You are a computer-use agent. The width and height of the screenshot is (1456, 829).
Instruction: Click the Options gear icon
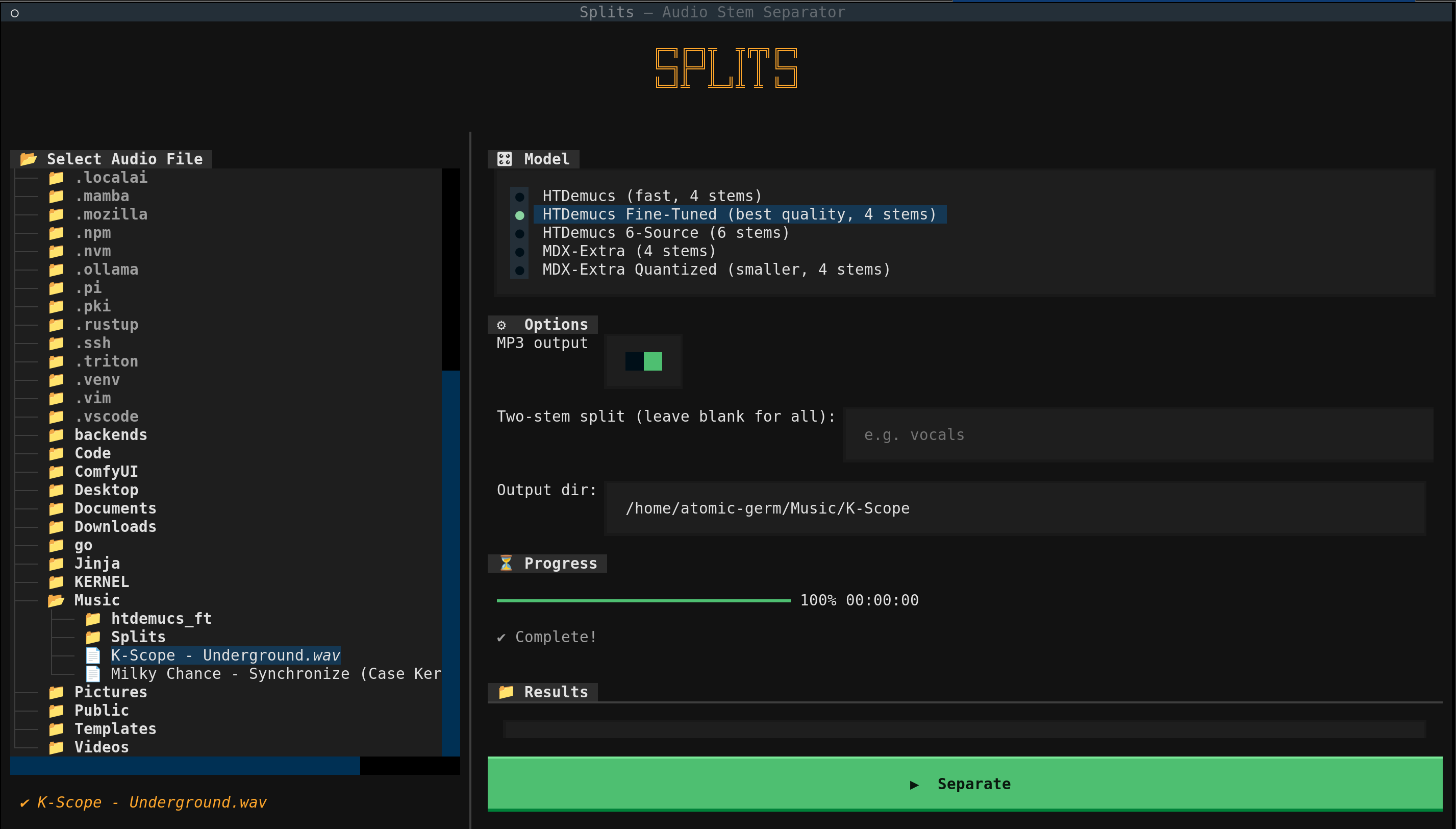501,325
